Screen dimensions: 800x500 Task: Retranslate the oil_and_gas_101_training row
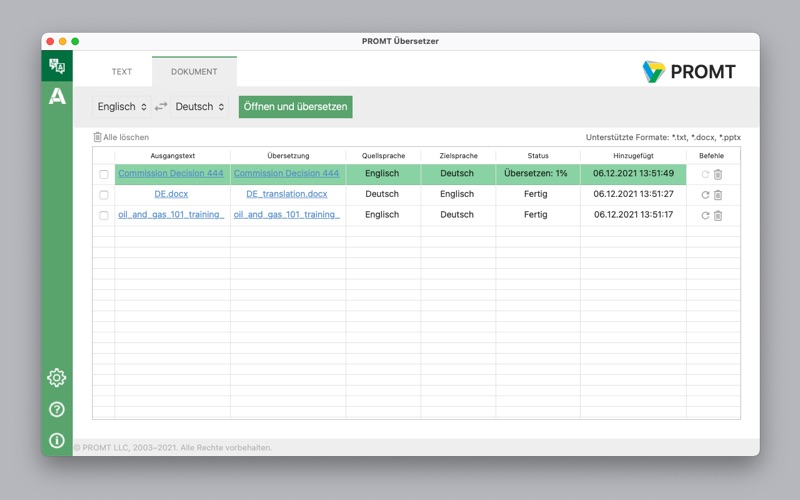pyautogui.click(x=705, y=215)
